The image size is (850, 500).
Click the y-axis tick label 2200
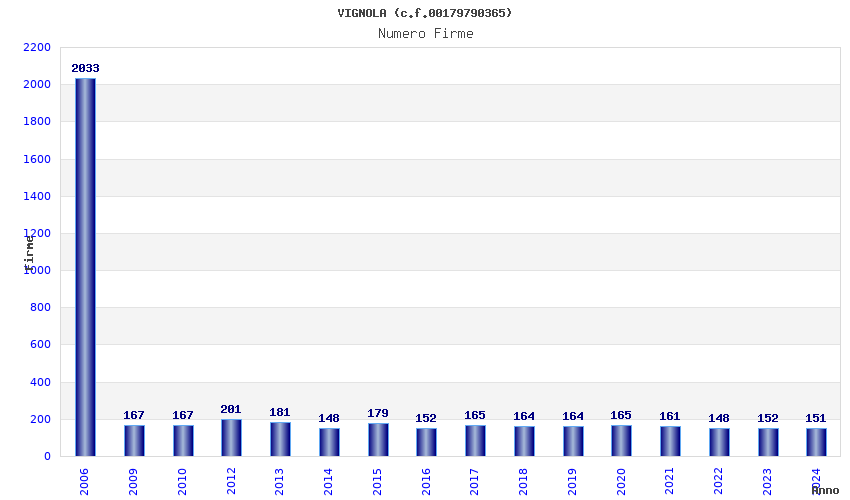click(37, 48)
